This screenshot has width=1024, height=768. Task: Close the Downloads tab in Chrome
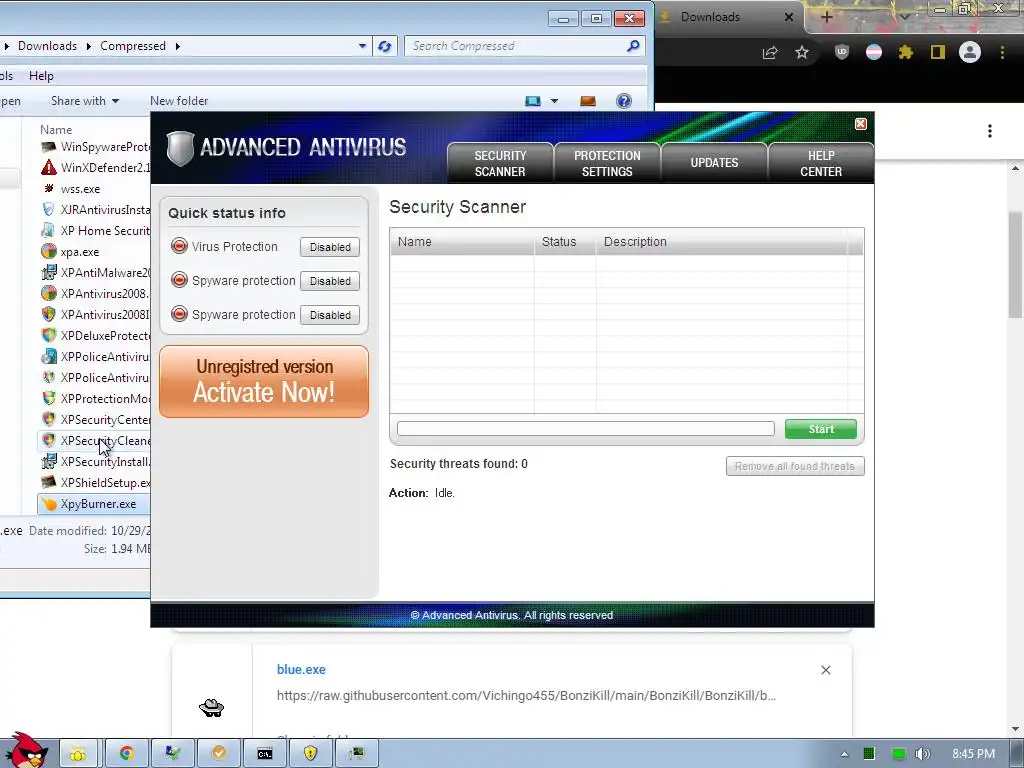point(789,17)
